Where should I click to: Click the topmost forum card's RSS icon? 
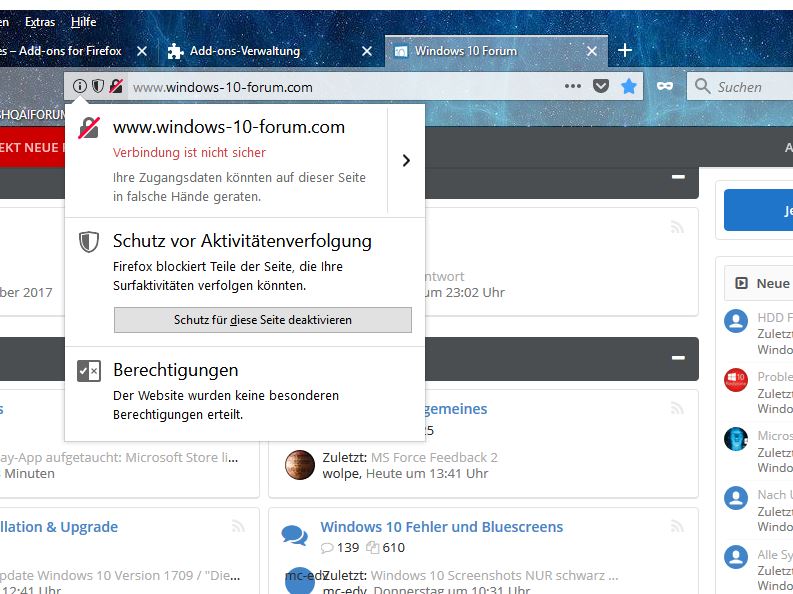(x=677, y=227)
